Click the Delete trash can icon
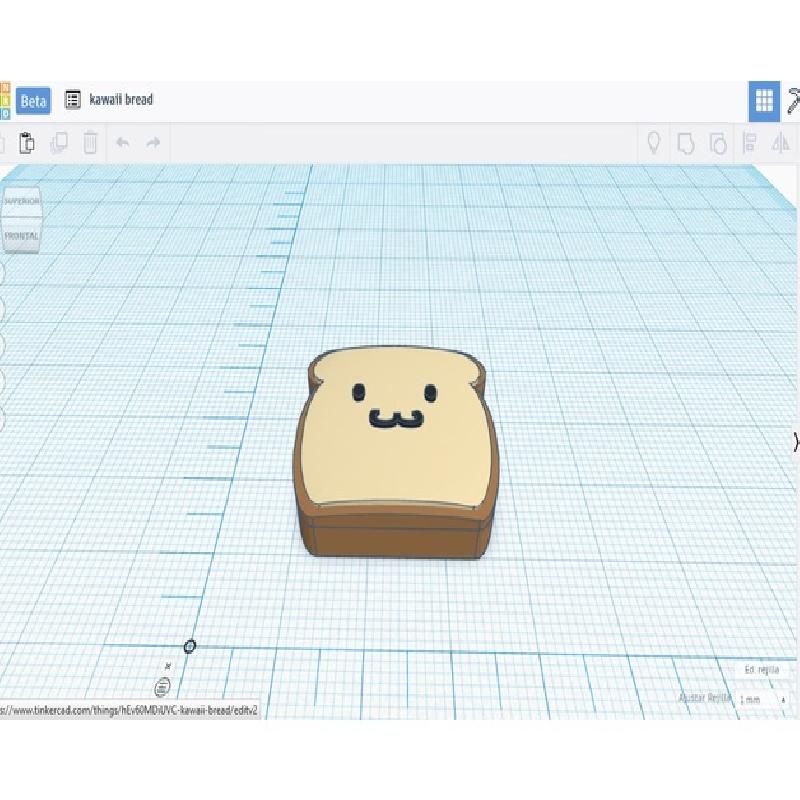800x800 pixels. click(90, 142)
